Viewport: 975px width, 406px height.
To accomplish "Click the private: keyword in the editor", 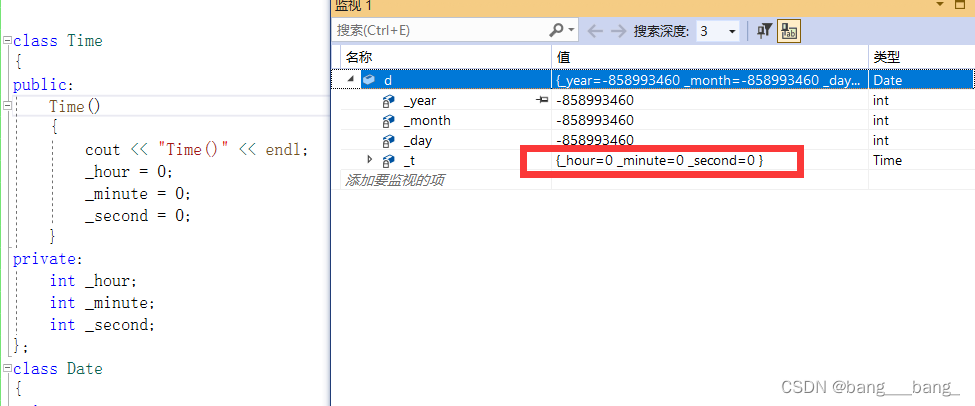I will pyautogui.click(x=48, y=259).
